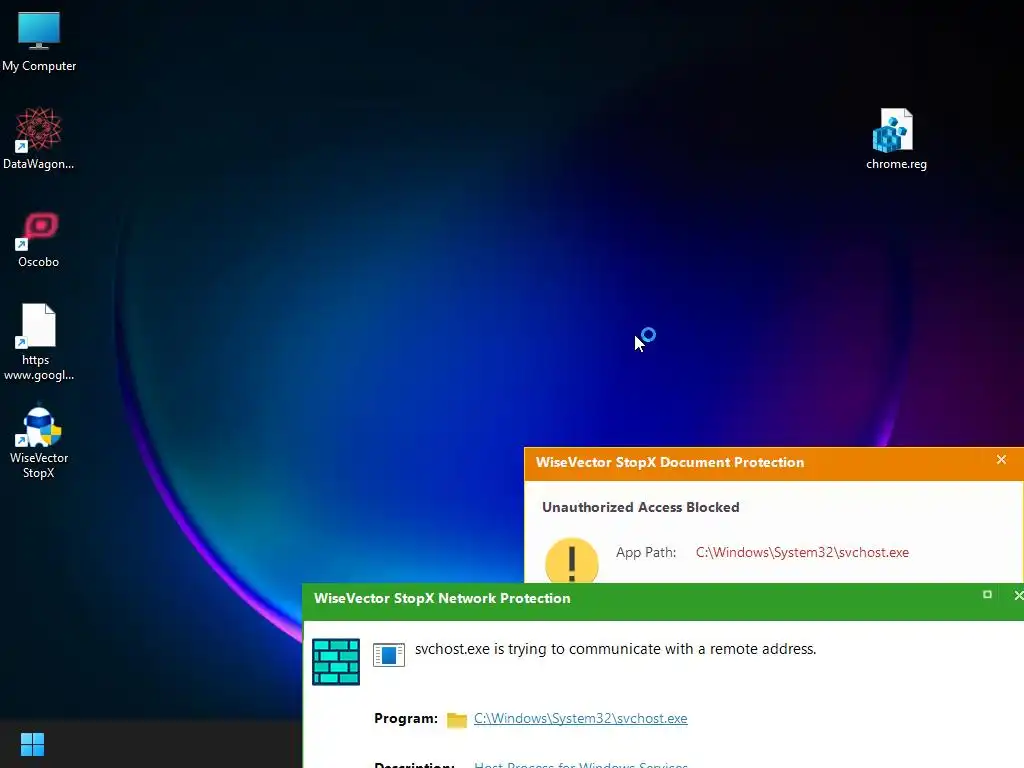Maximize the Network Protection popup
The image size is (1024, 768).
(987, 594)
